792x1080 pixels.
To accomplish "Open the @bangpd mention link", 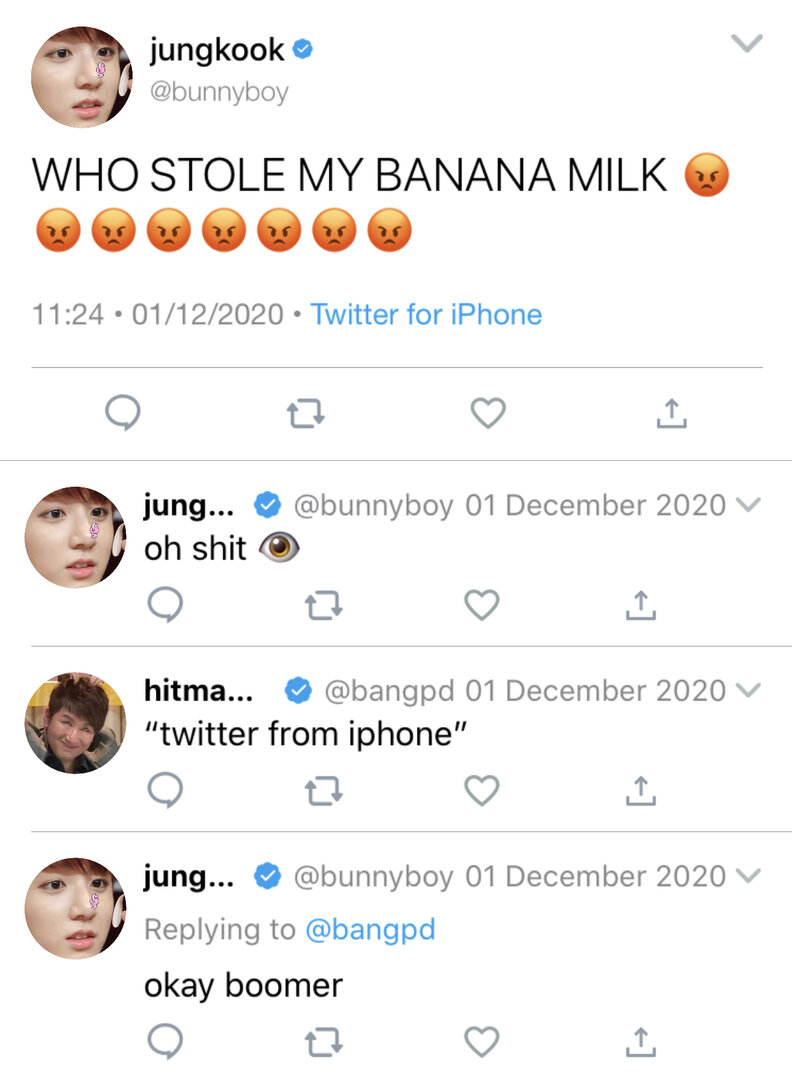I will [x=370, y=929].
